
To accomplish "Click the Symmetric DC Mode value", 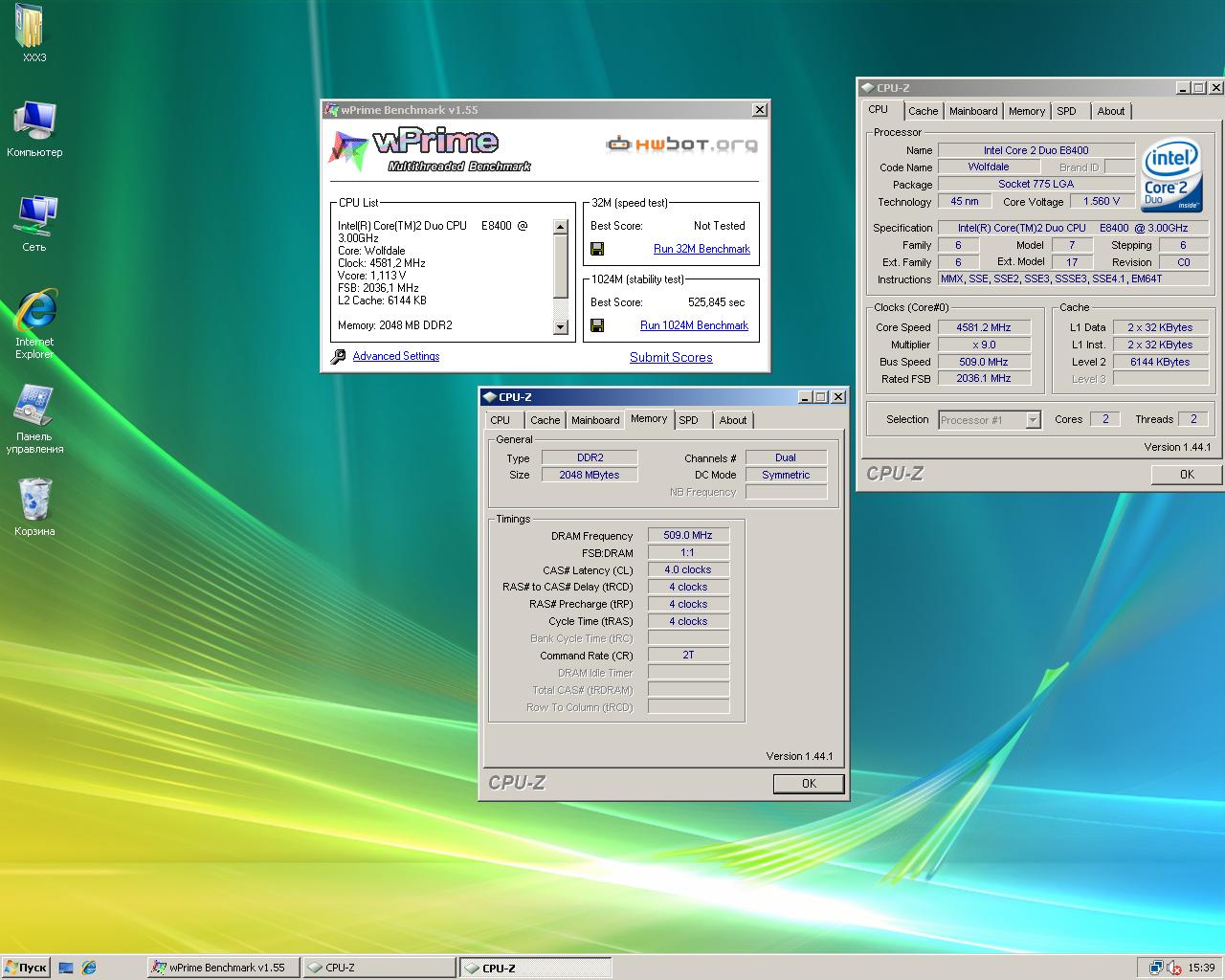I will (x=786, y=475).
